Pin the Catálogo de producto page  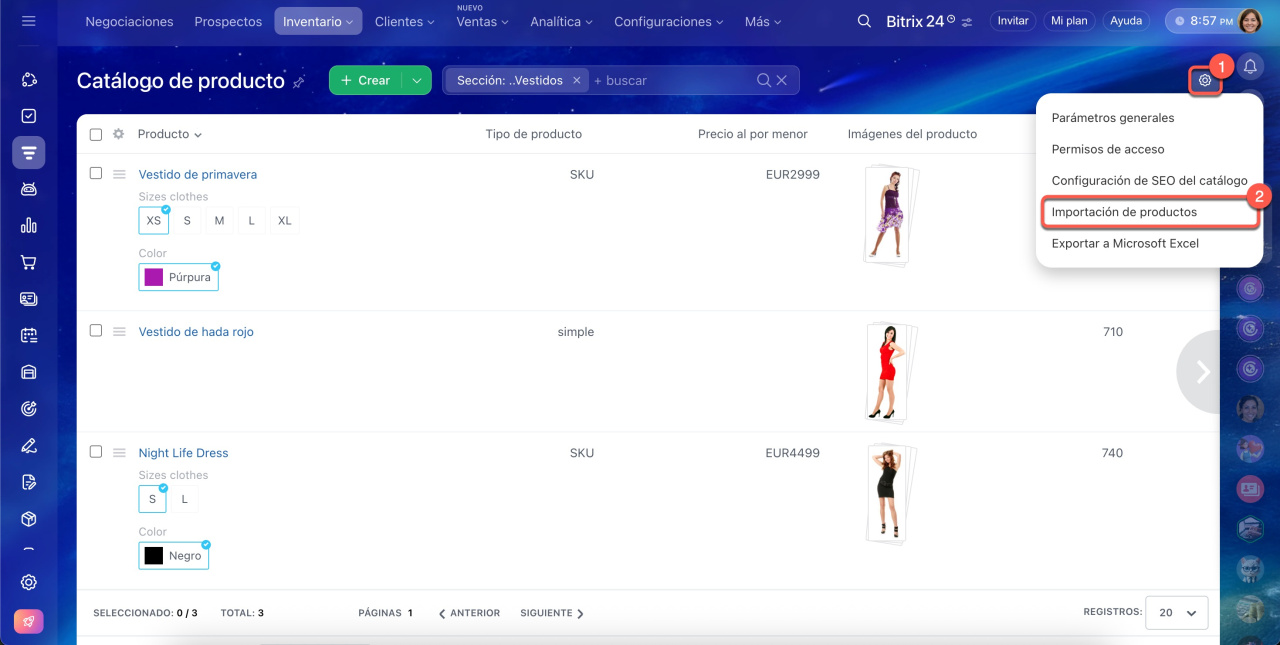pos(299,82)
